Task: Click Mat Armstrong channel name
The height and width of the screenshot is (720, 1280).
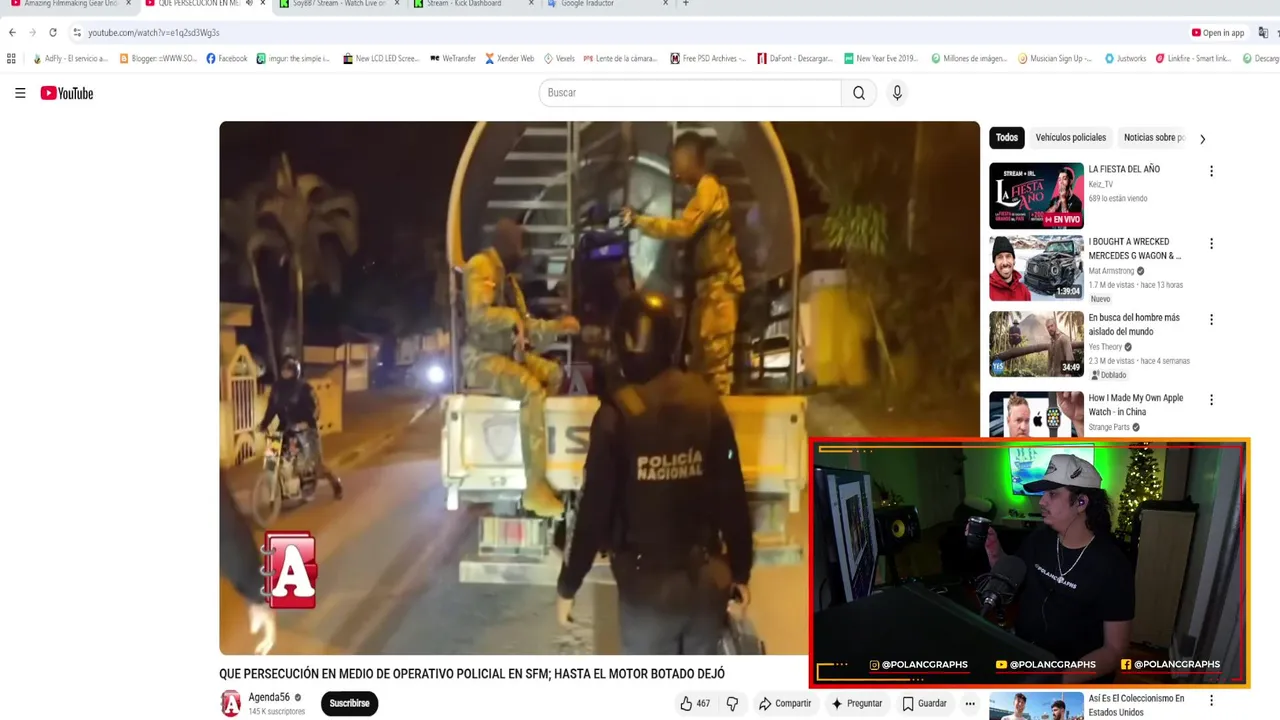Action: (x=1111, y=271)
